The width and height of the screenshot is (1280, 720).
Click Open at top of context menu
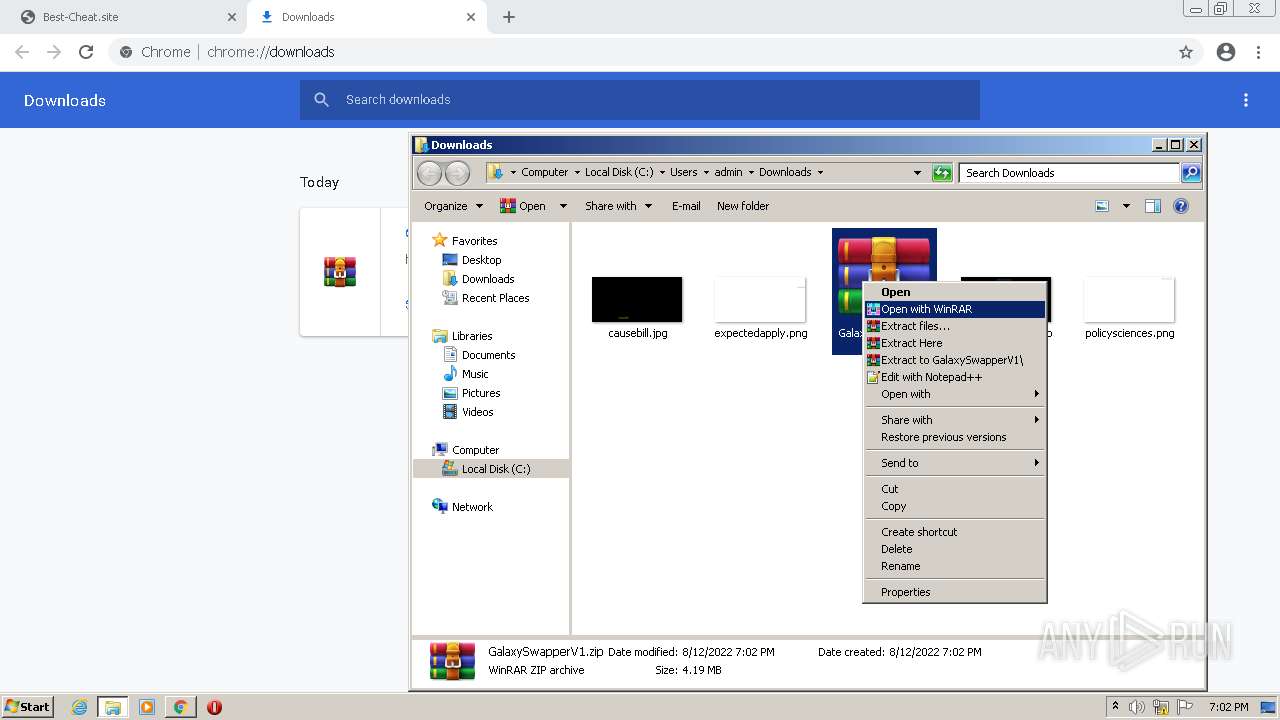pos(955,292)
